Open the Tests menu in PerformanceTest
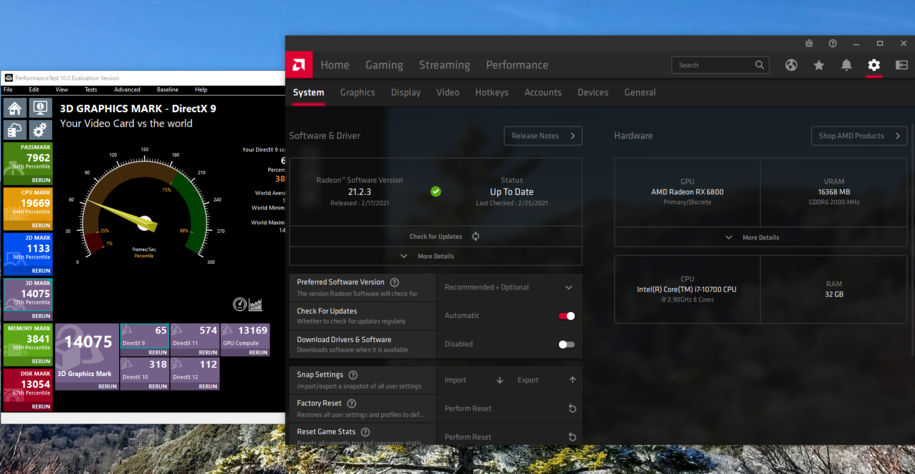This screenshot has height=474, width=915. 90,90
